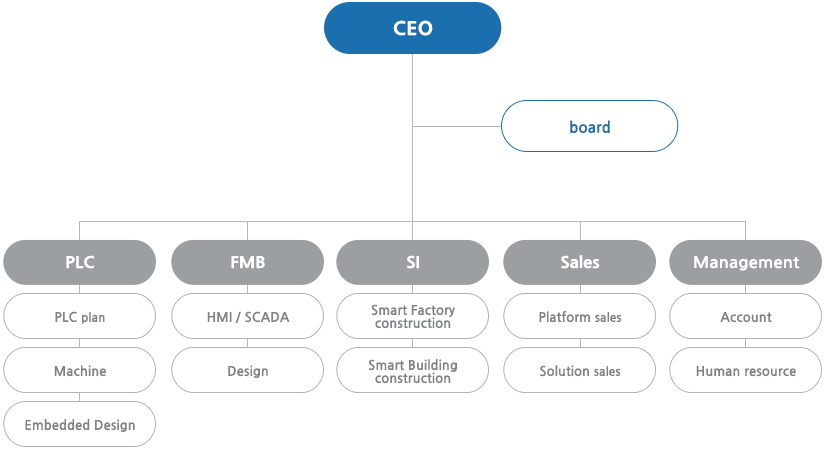Open the Human resource box
Viewport: 825px width, 451px height.
(x=746, y=370)
